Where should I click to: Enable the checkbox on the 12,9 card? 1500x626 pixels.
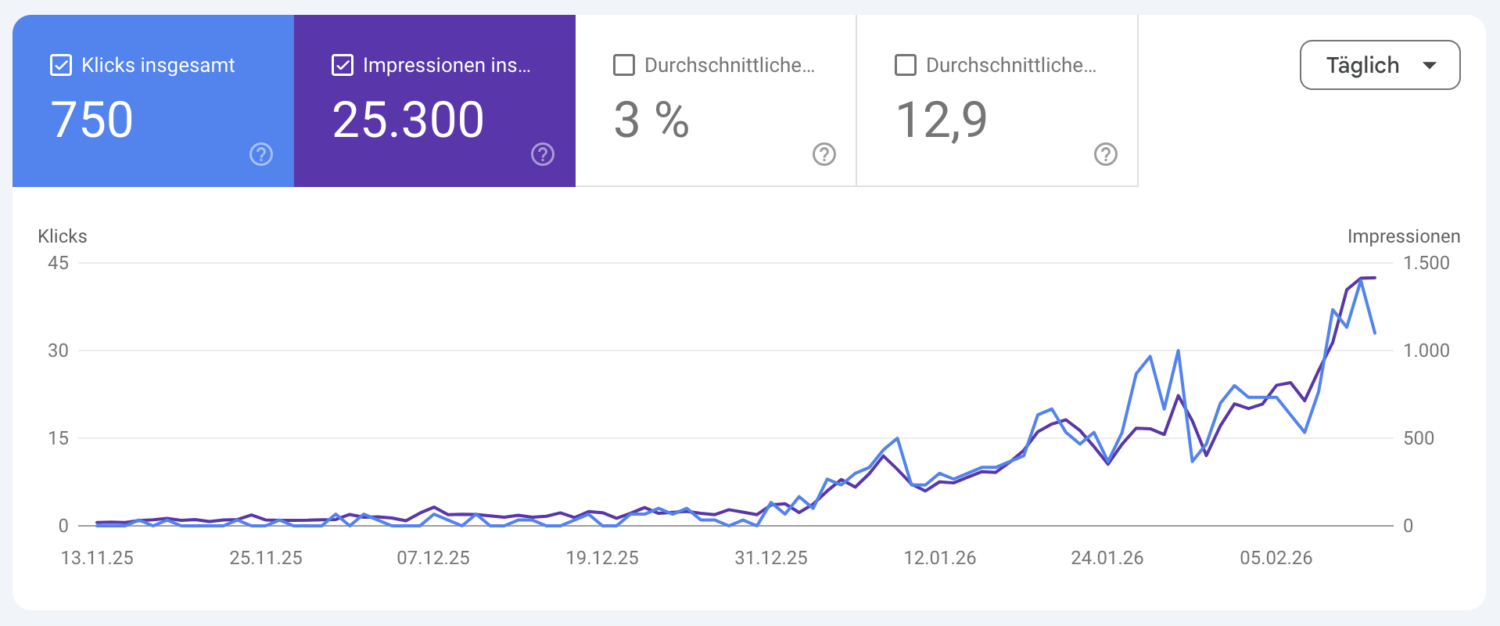pos(905,66)
